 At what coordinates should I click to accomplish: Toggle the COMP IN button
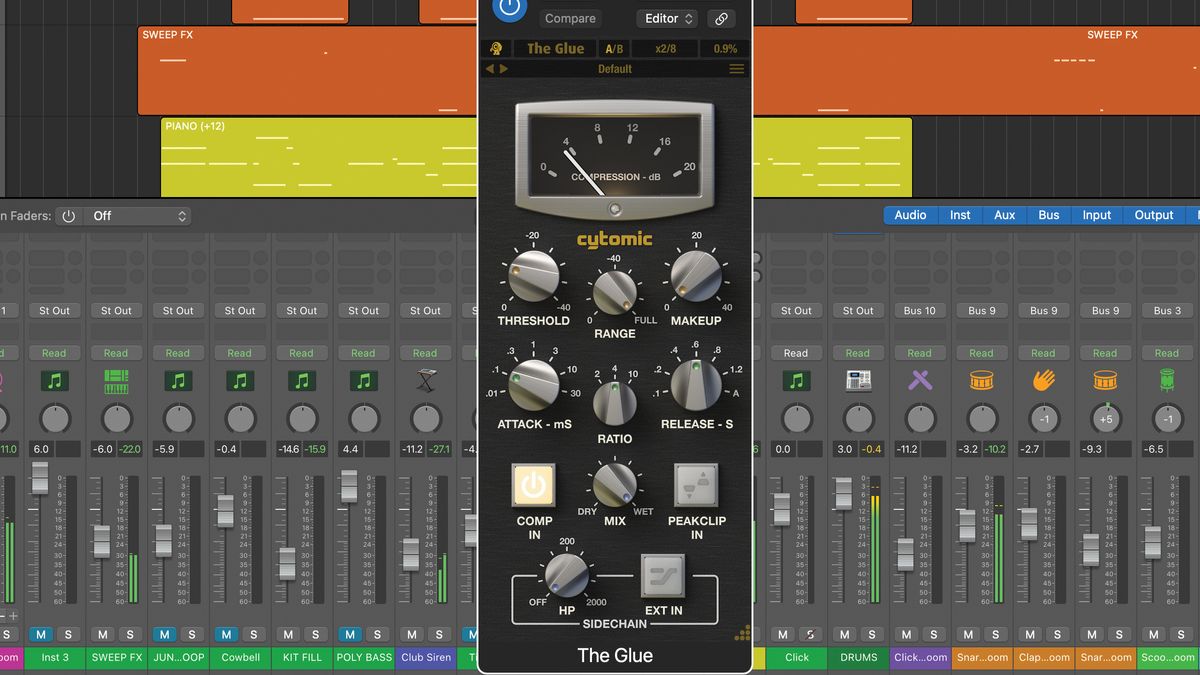click(534, 486)
